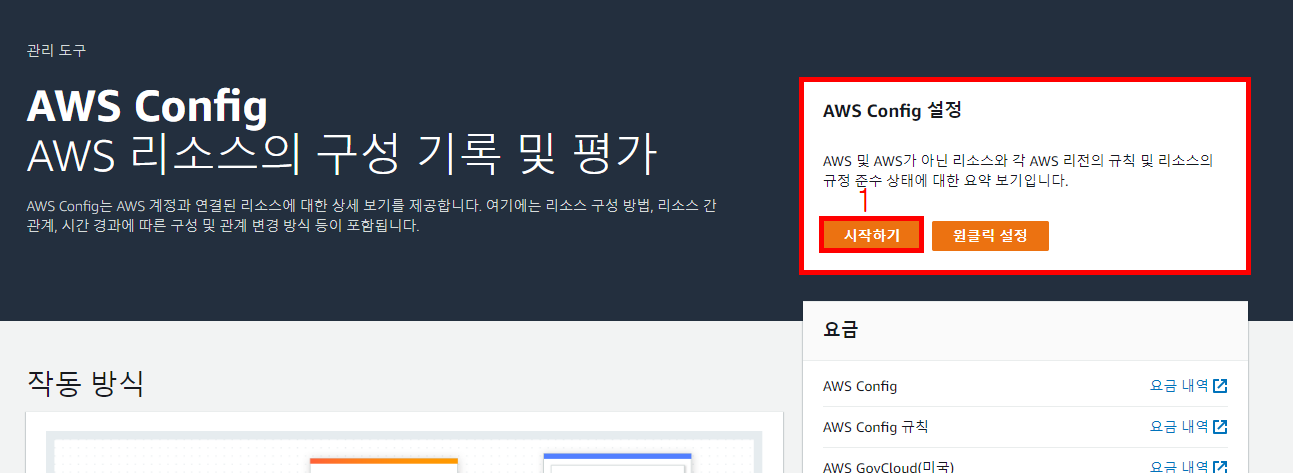The height and width of the screenshot is (473, 1293).
Task: Click the 관리 도구 breadcrumb text
Action: (x=56, y=50)
